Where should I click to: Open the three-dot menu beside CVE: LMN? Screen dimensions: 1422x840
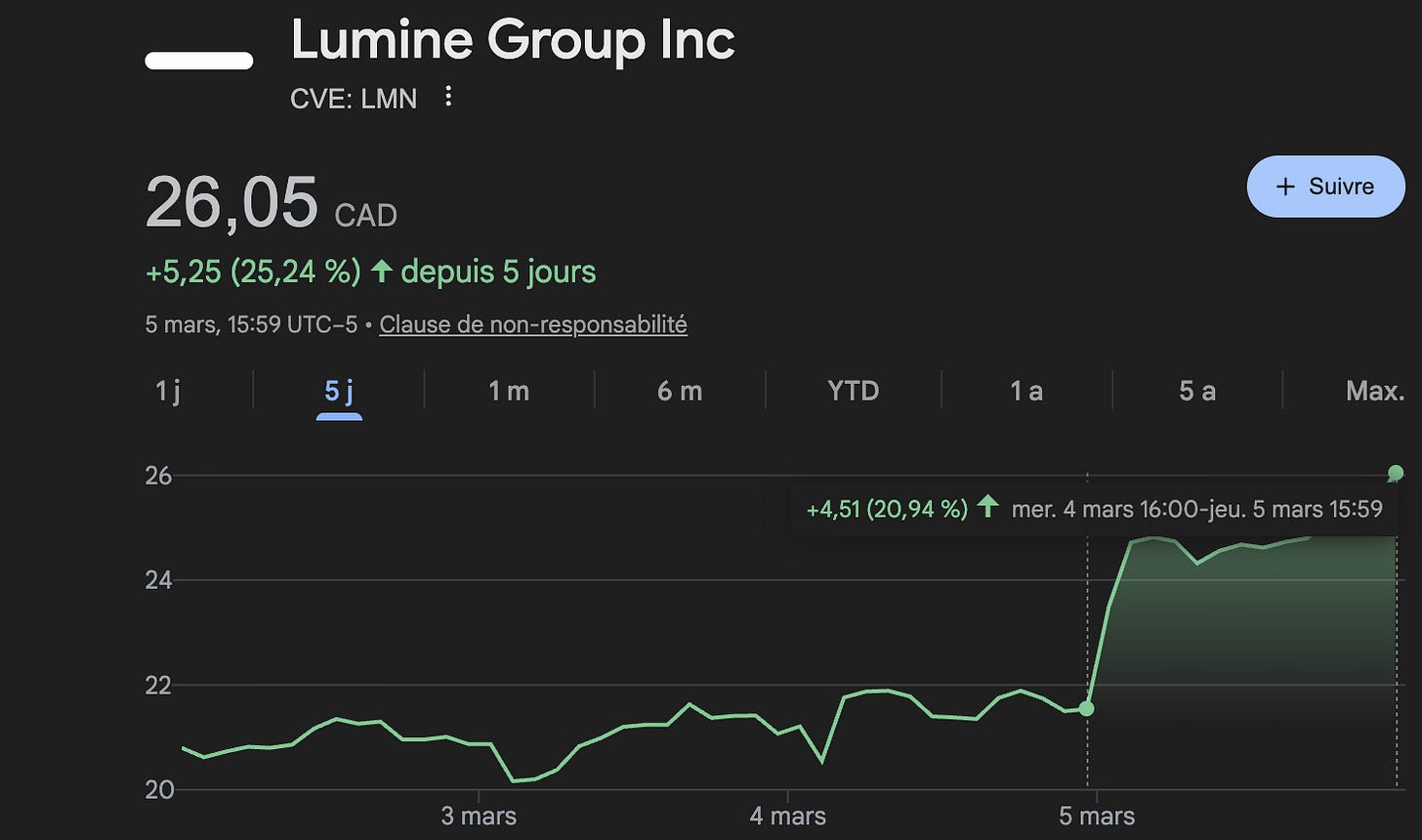click(x=448, y=97)
